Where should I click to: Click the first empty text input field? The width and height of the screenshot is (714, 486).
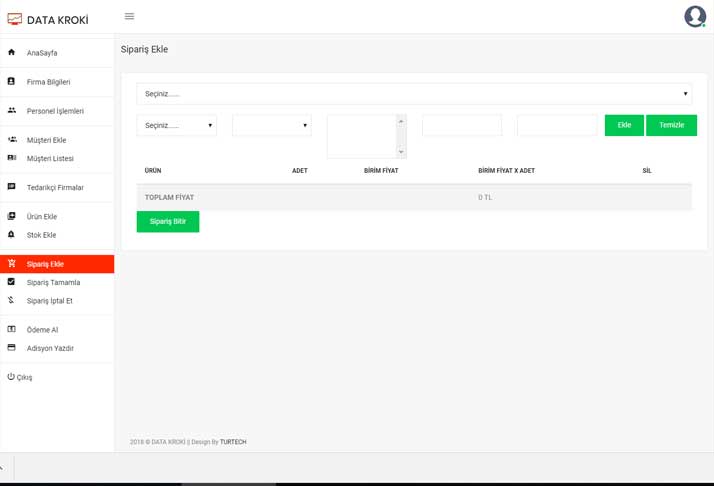[462, 125]
